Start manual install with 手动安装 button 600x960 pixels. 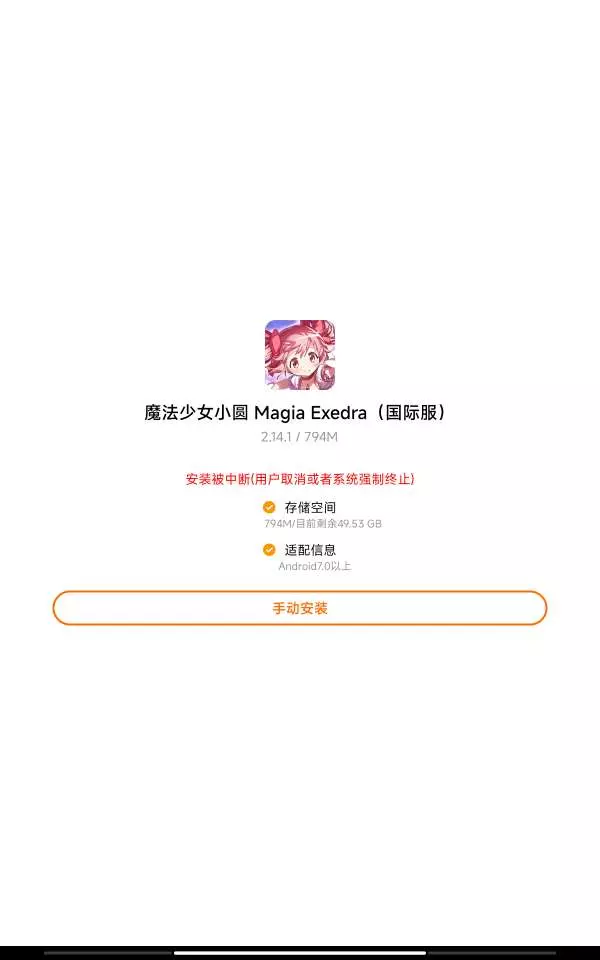coord(299,608)
